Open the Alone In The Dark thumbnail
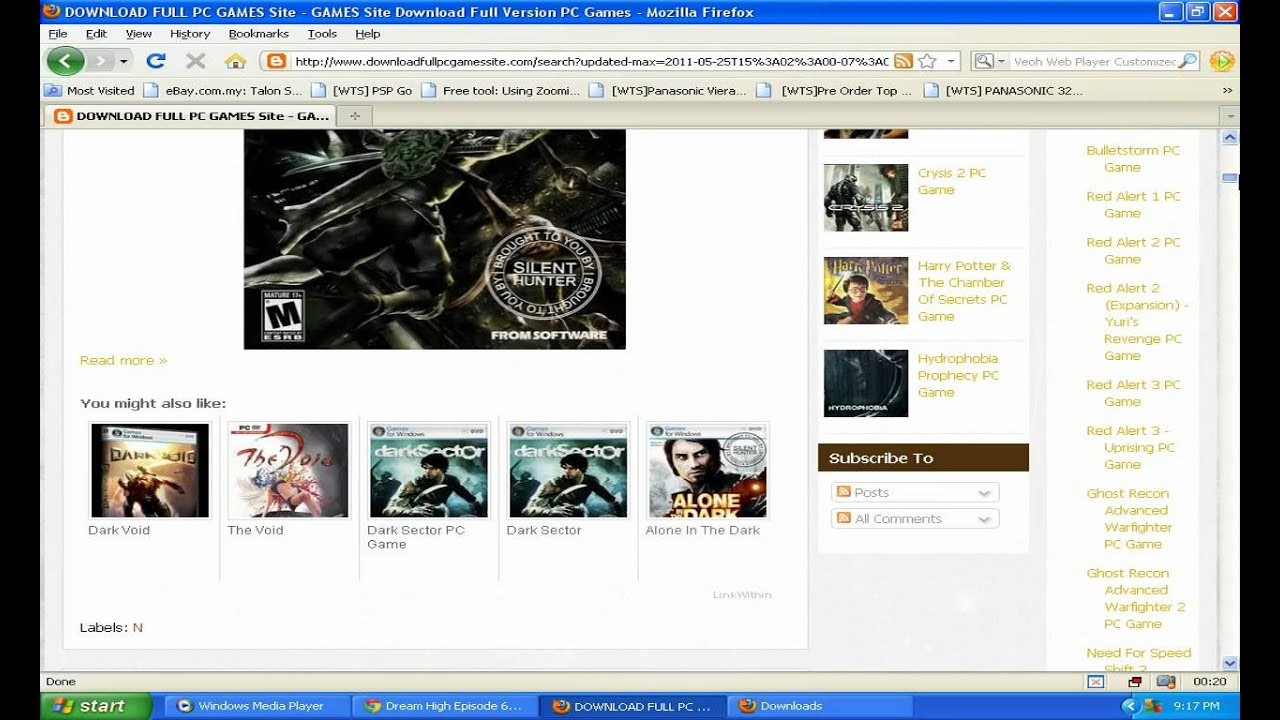This screenshot has height=720, width=1280. pyautogui.click(x=707, y=470)
